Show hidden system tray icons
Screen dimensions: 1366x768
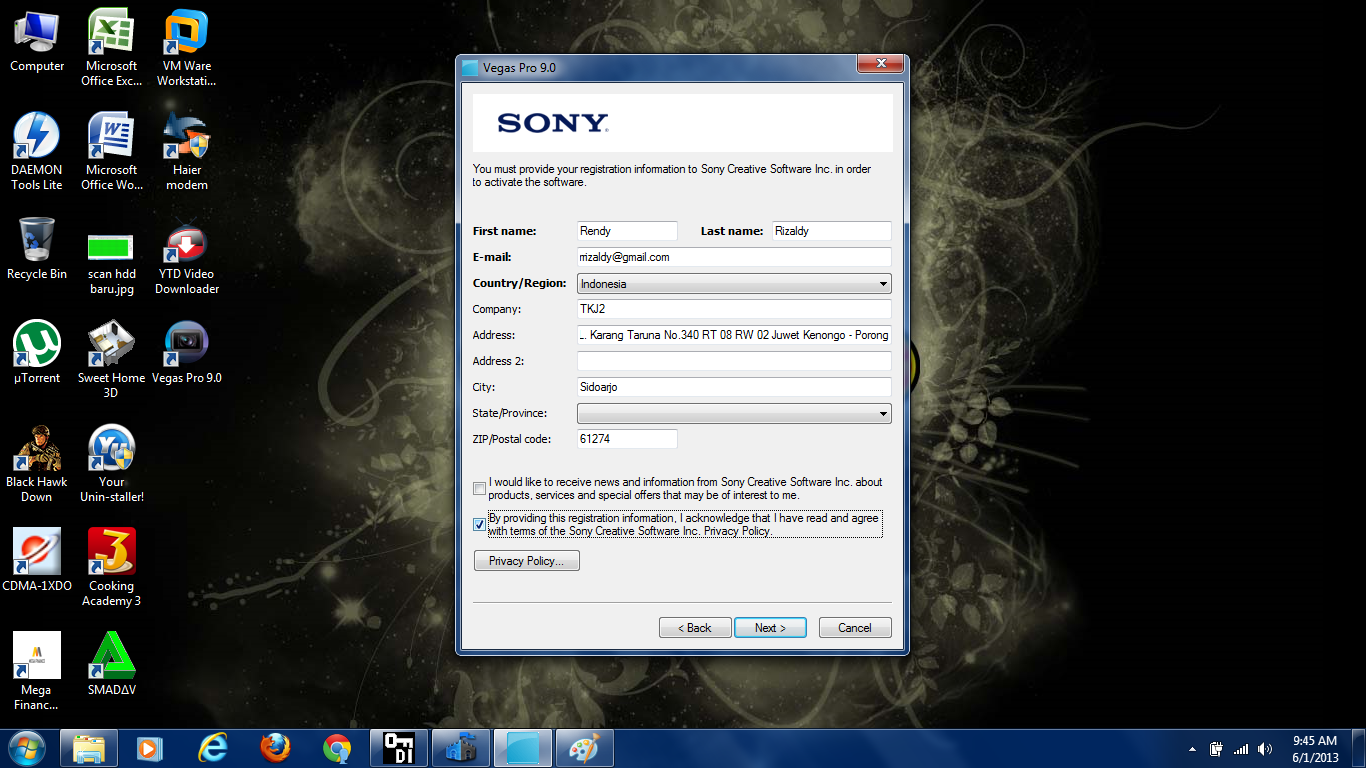(1192, 749)
